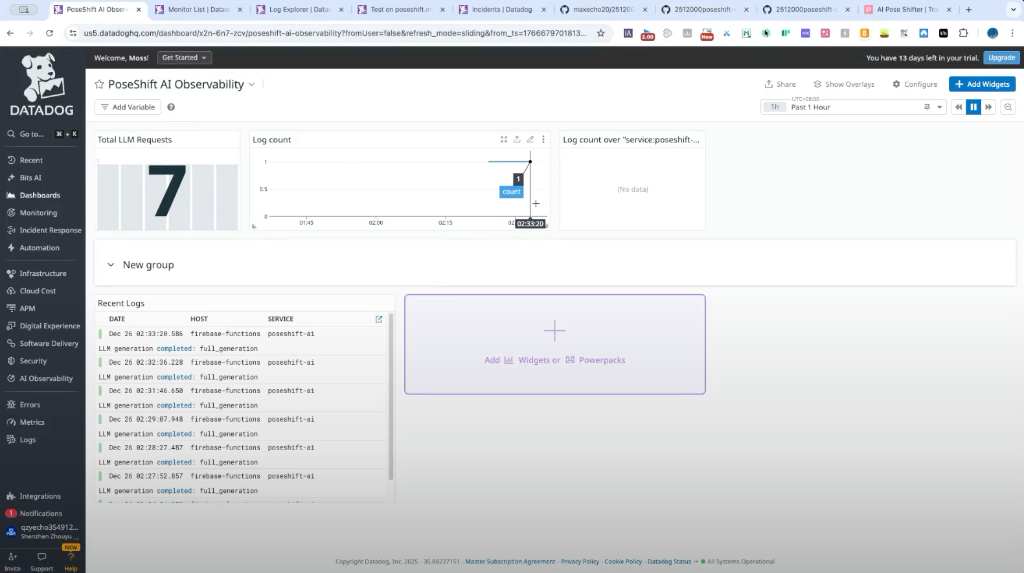Click Add Variable button
Screen dimensions: 1024x573
coord(128,107)
